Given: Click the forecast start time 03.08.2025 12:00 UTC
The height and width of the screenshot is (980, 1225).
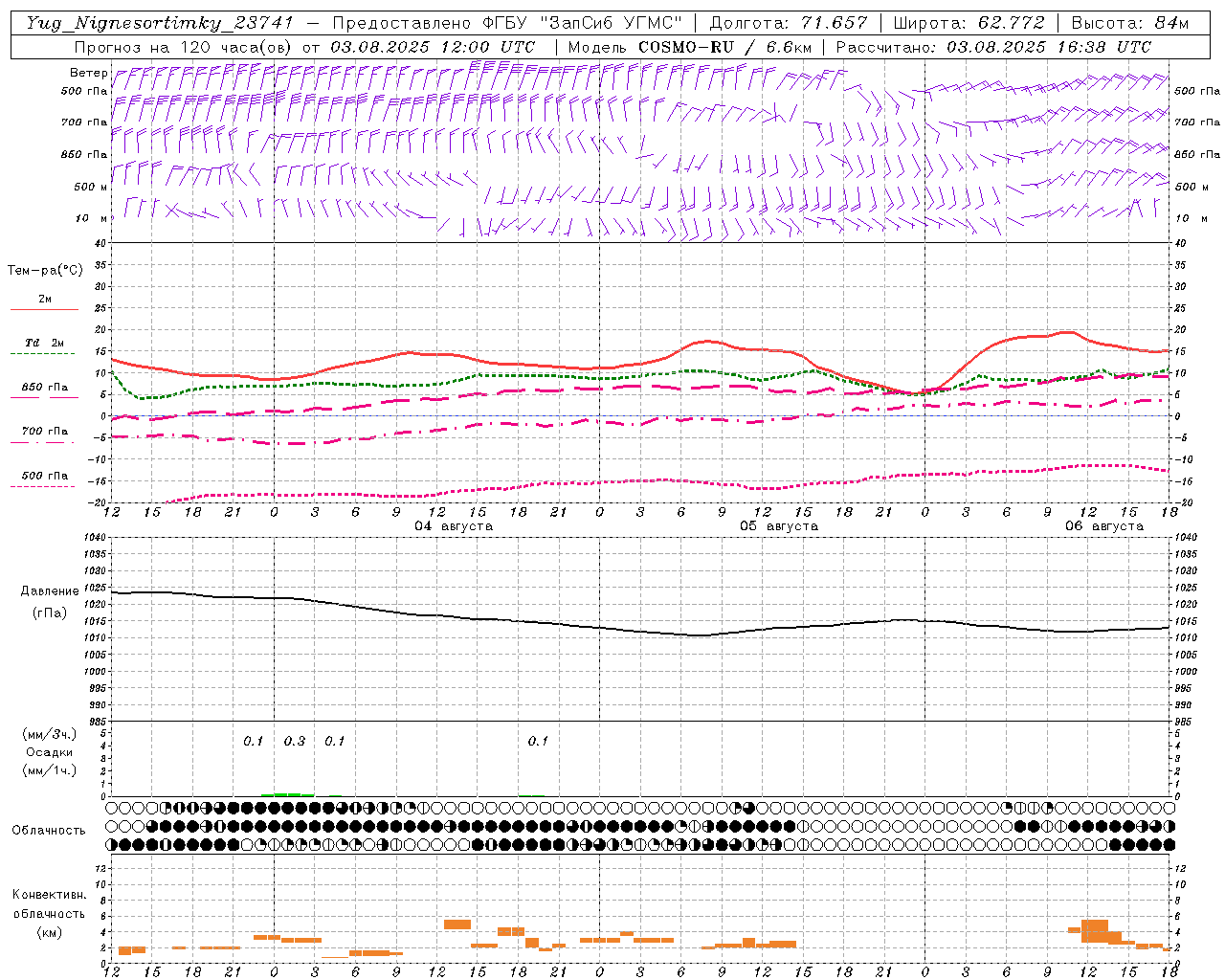Looking at the screenshot, I should [x=433, y=47].
